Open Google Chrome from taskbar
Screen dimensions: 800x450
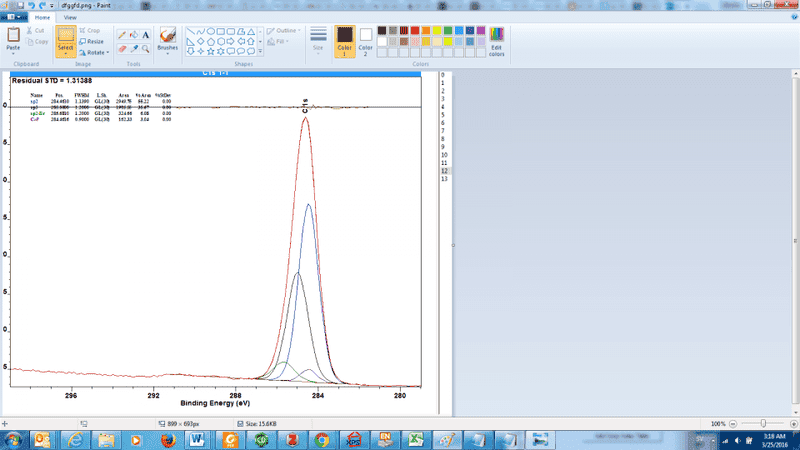321,440
